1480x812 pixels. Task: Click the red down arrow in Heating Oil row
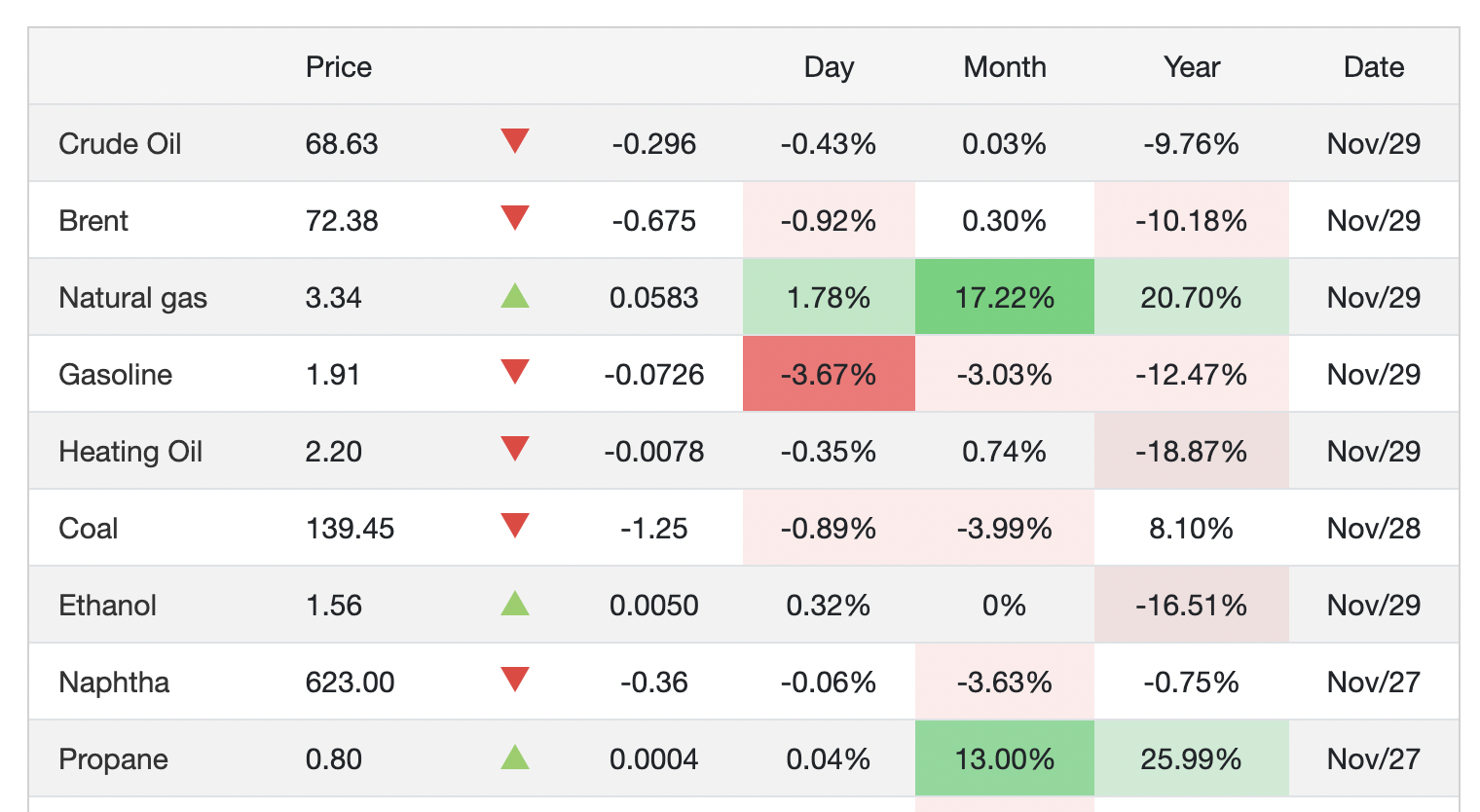pyautogui.click(x=514, y=449)
